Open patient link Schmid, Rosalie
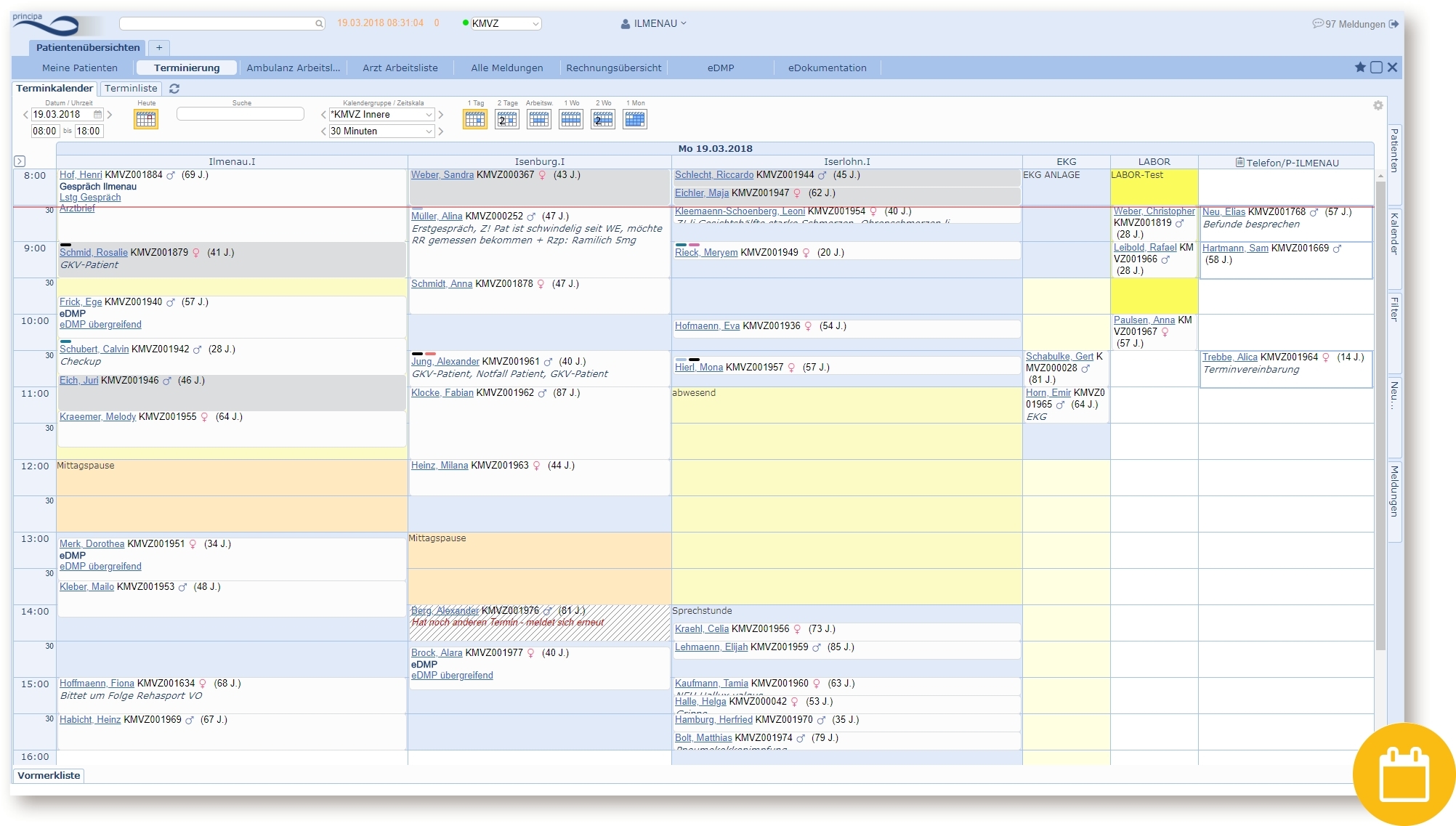1456x826 pixels. point(93,253)
